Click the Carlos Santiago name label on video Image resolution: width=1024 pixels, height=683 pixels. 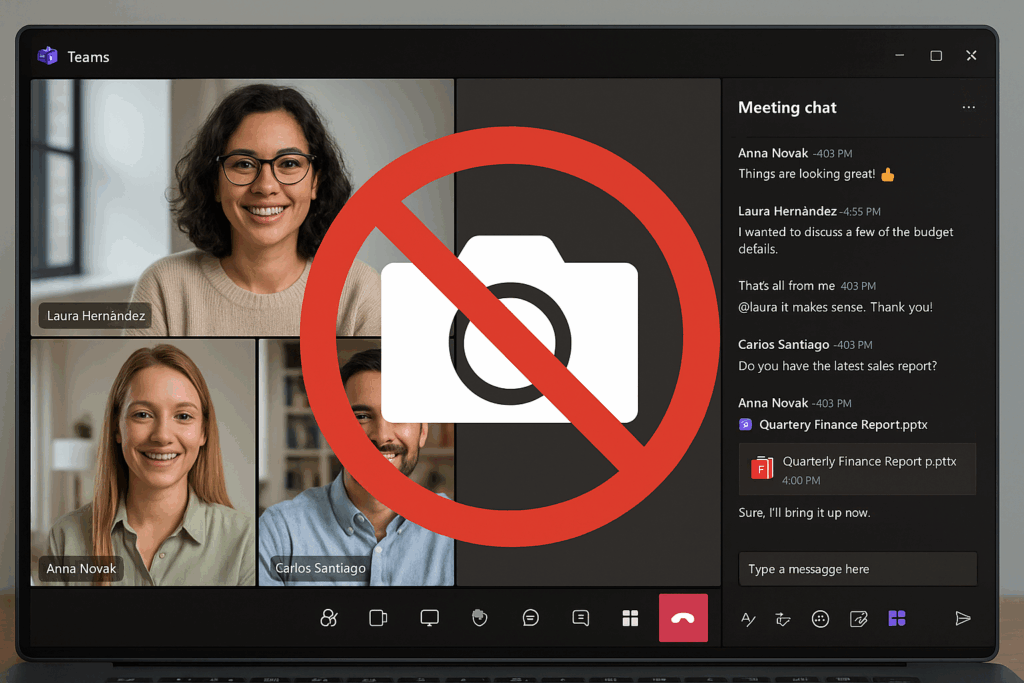coord(320,568)
